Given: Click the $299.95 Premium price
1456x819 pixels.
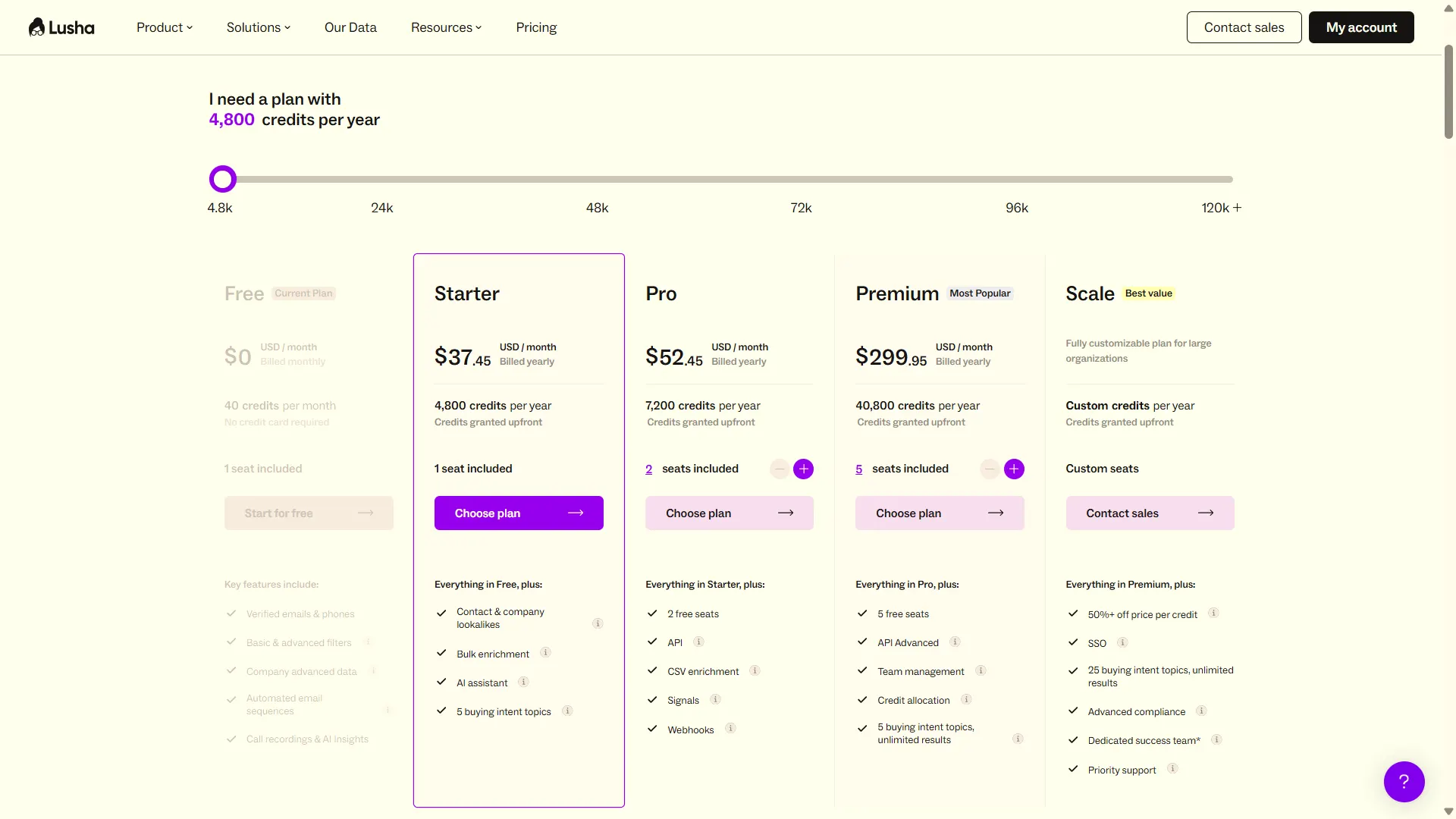Looking at the screenshot, I should click(891, 356).
